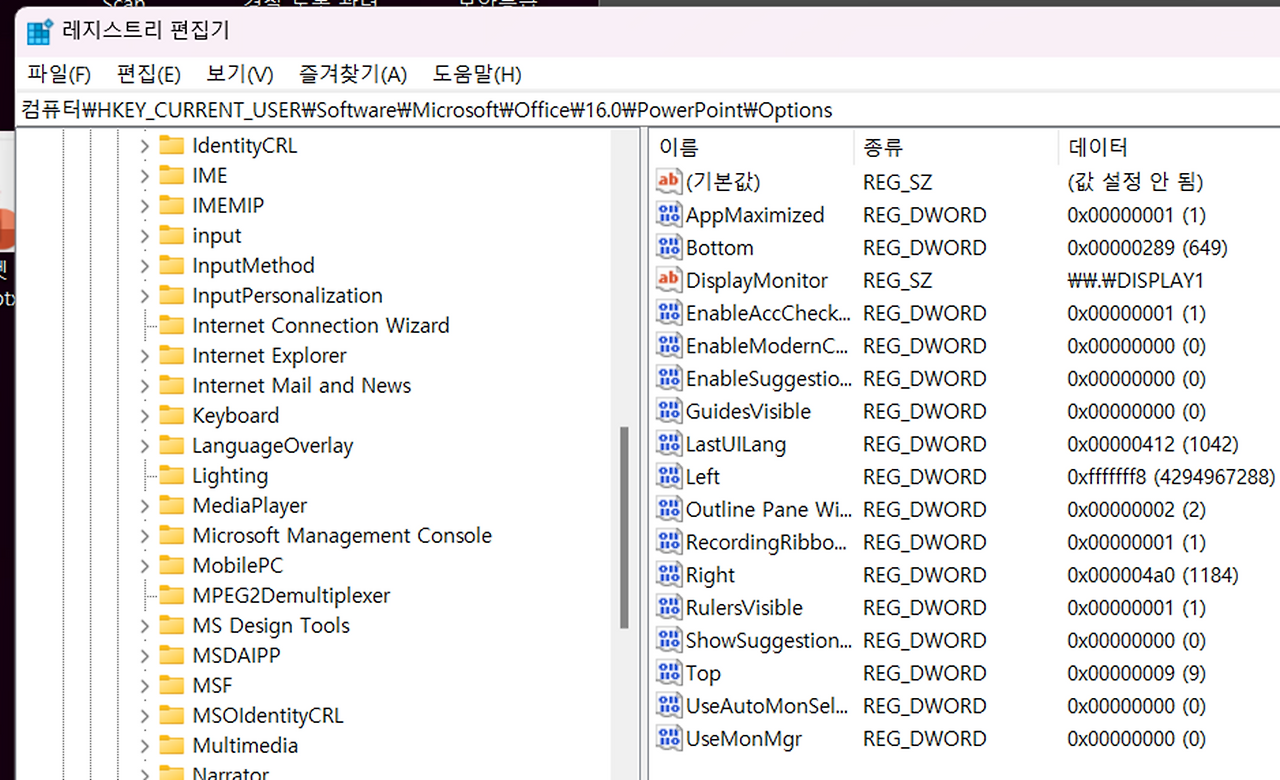The height and width of the screenshot is (780, 1280).
Task: Click the GuidesVisible DWORD value icon
Action: point(668,411)
